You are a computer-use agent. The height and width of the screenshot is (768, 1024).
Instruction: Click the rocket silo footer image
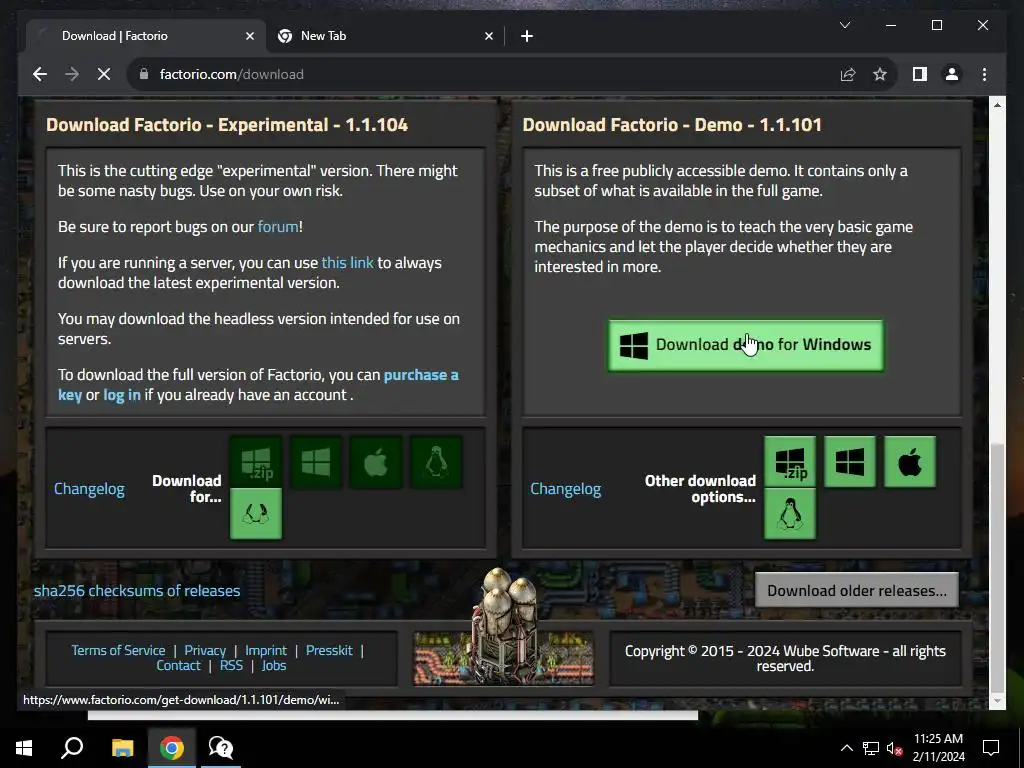coord(504,628)
